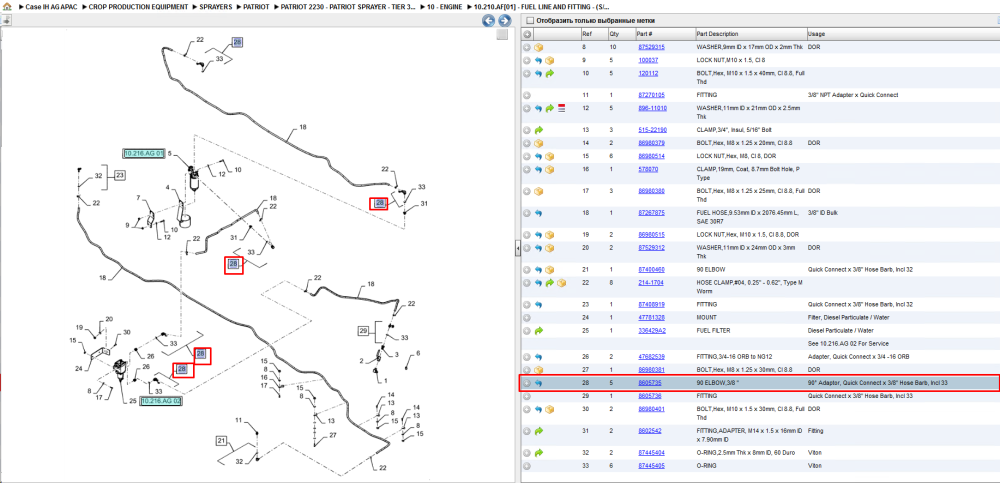Sort by the Part # column header
Viewport: 1000px width, 483px height.
644,34
